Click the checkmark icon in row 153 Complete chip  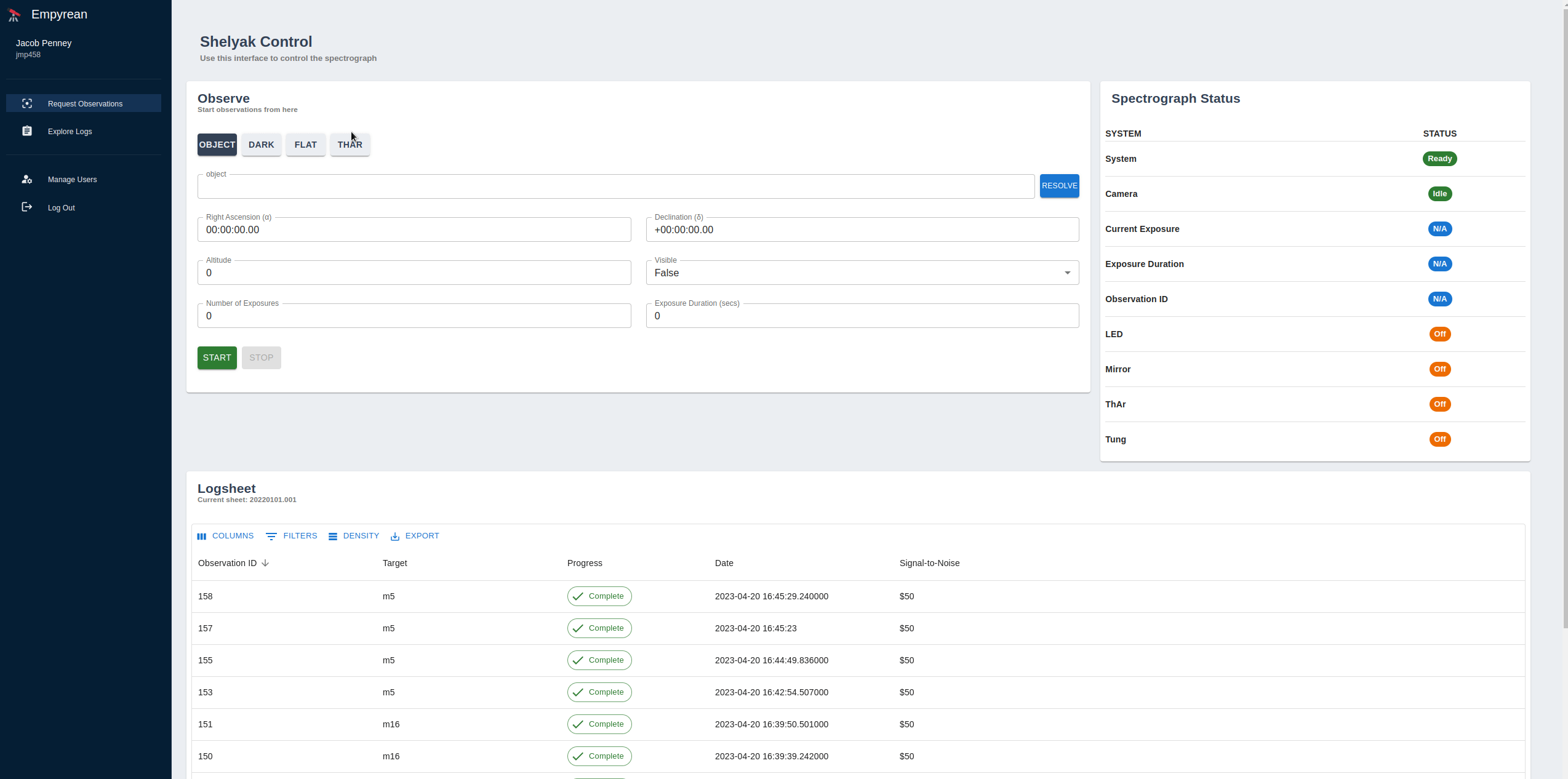point(578,692)
